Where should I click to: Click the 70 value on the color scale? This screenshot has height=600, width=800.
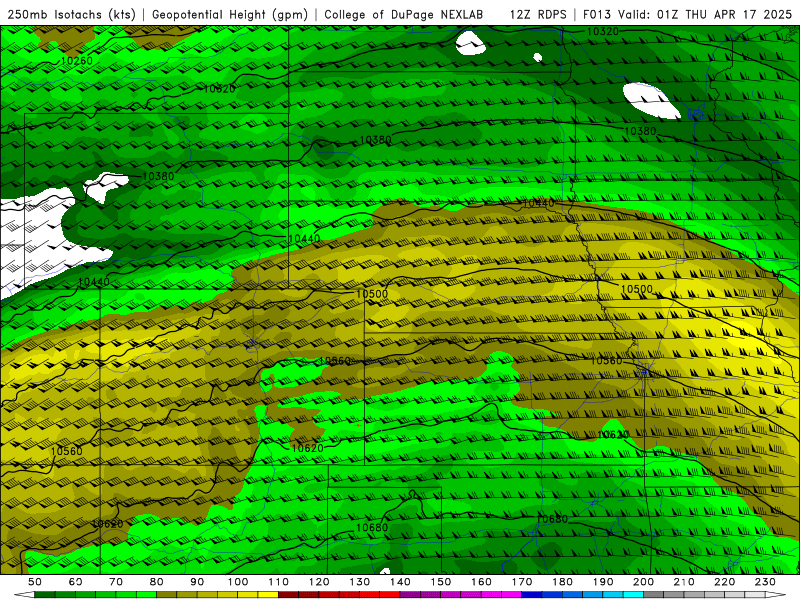[x=116, y=582]
